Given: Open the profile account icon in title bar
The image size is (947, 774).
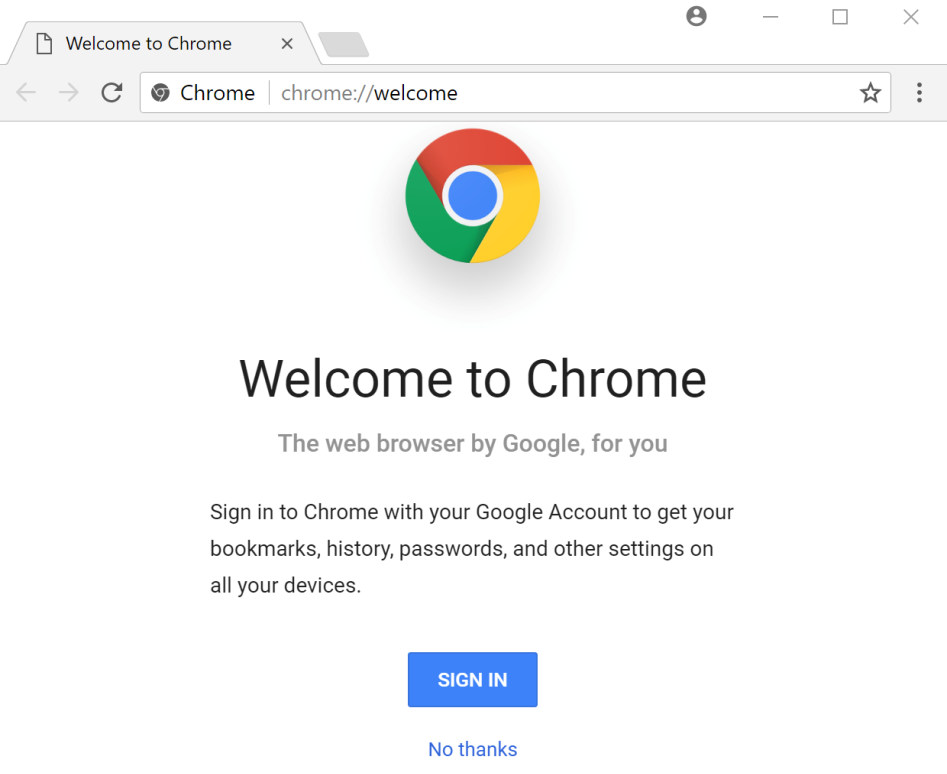Looking at the screenshot, I should pyautogui.click(x=697, y=16).
